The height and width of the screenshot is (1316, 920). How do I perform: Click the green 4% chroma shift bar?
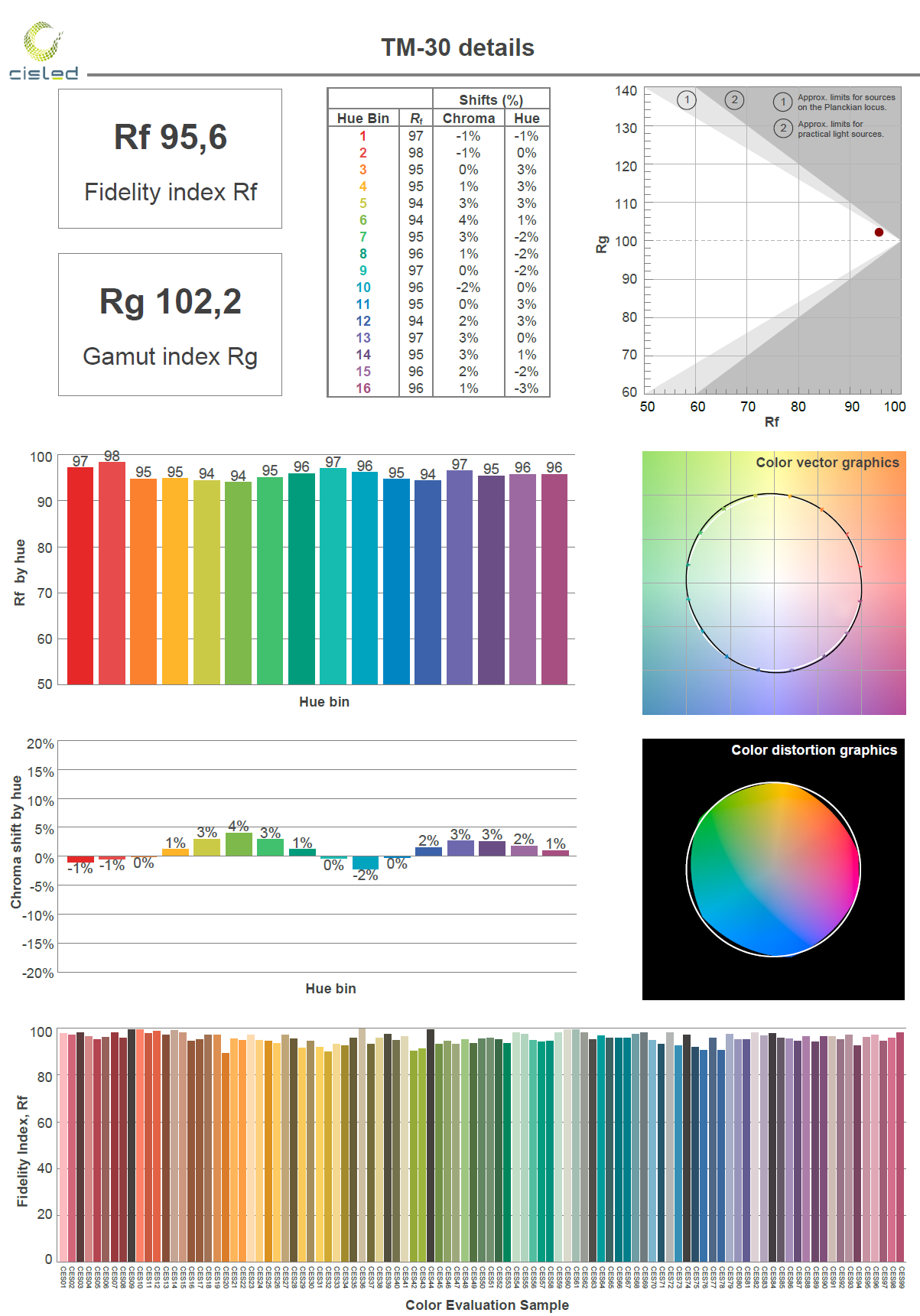tap(239, 844)
